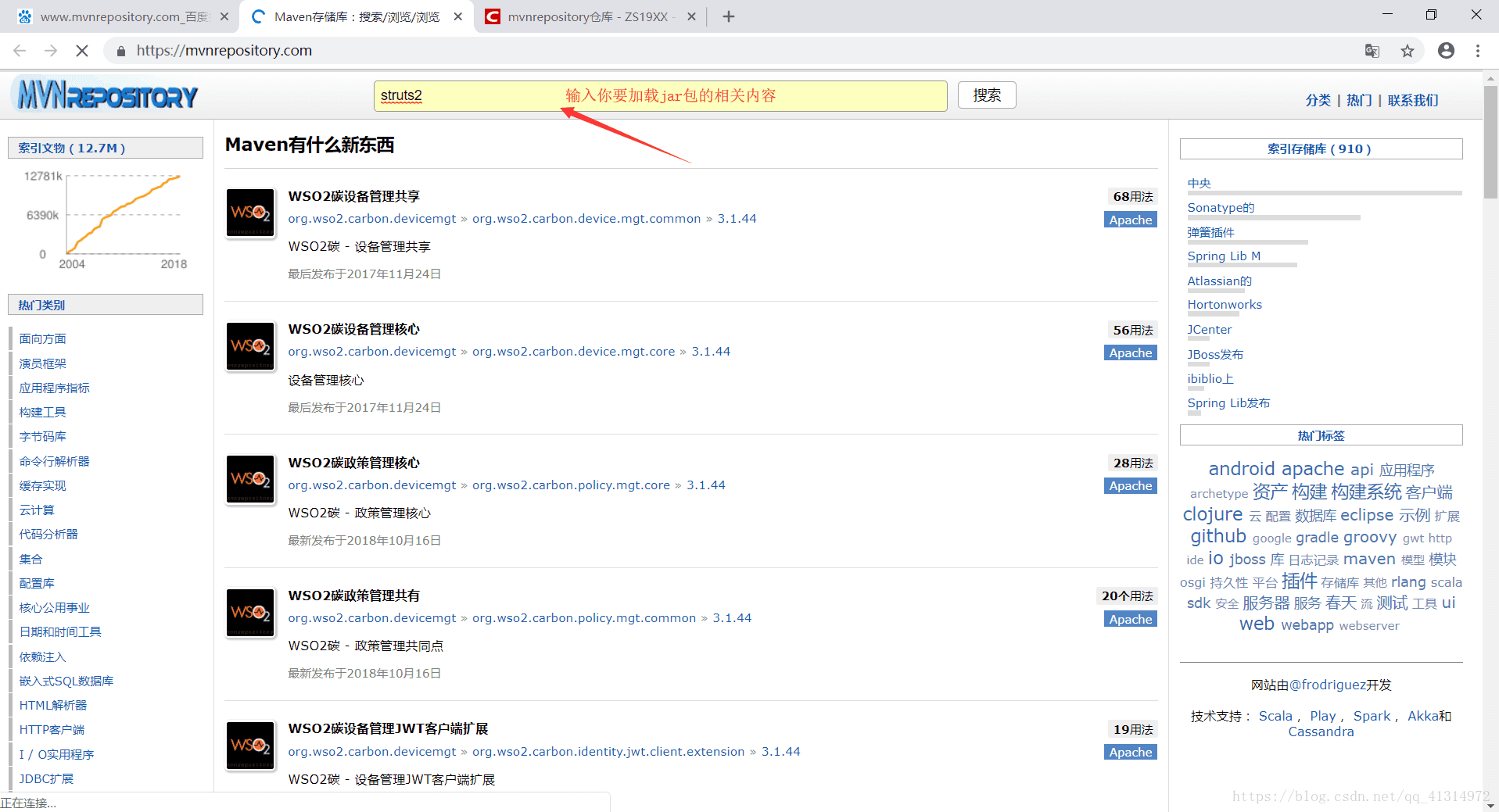
Task: Click the 68用法 usage badge
Action: pyautogui.click(x=1132, y=196)
